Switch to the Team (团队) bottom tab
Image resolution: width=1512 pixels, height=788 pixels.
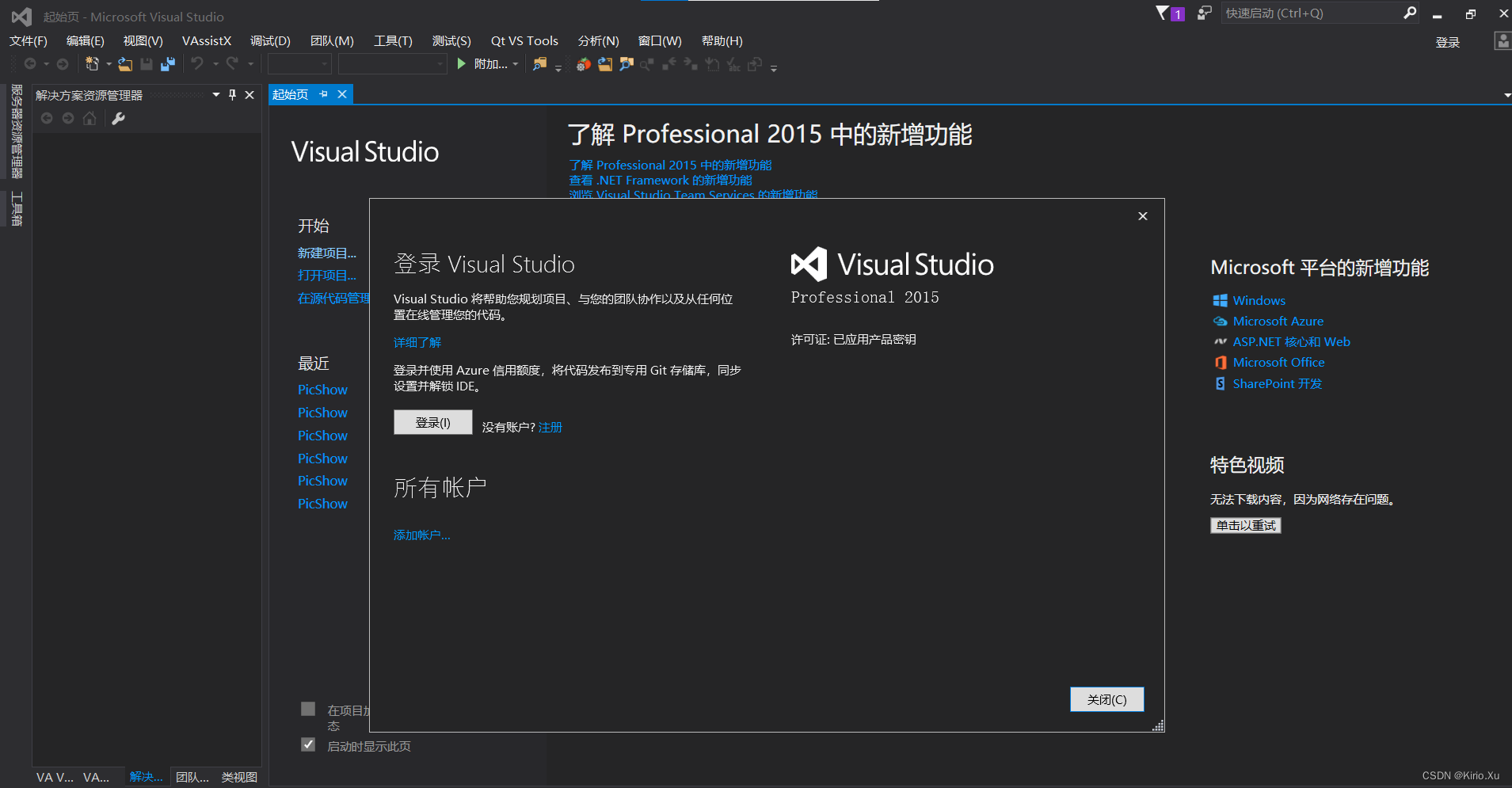(x=192, y=777)
